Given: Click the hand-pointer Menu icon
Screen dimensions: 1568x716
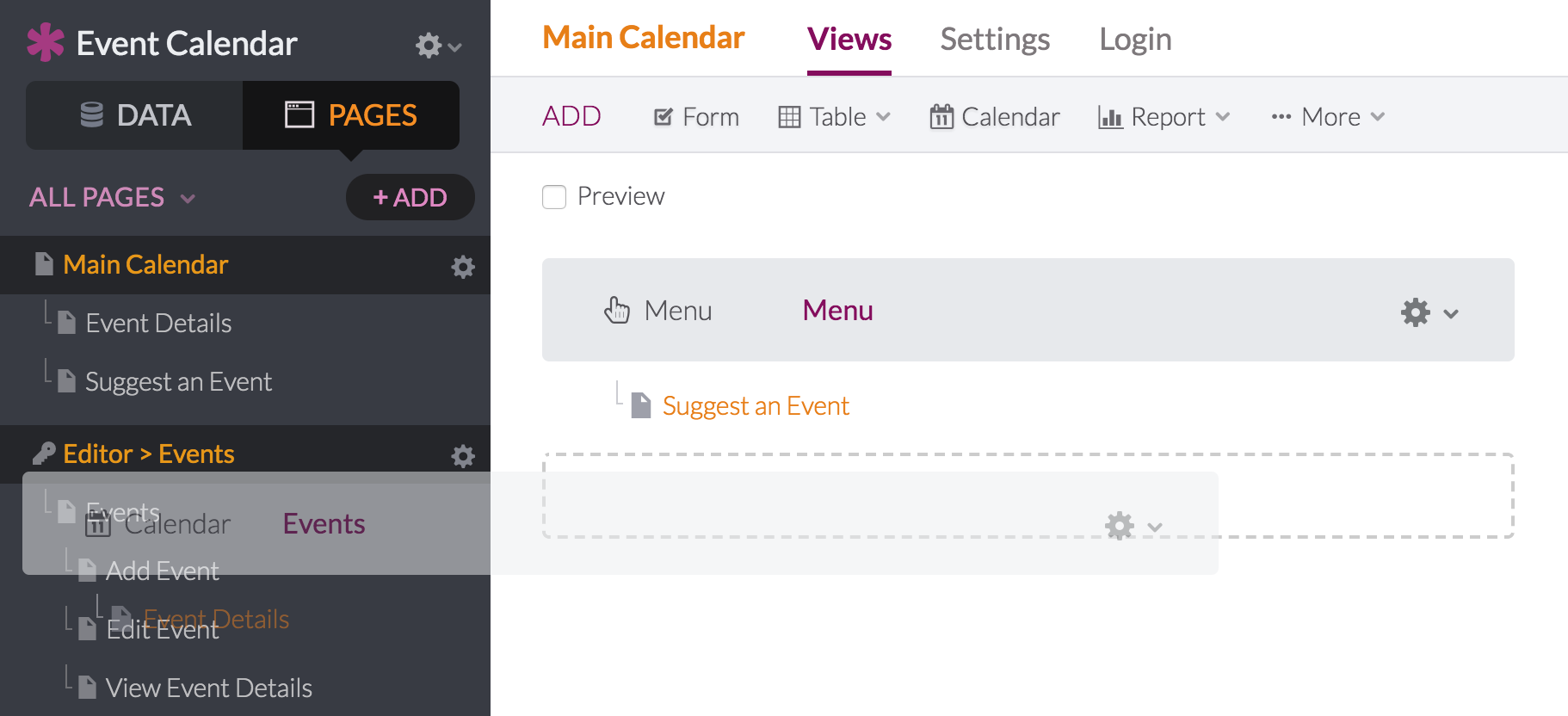Looking at the screenshot, I should 617,310.
